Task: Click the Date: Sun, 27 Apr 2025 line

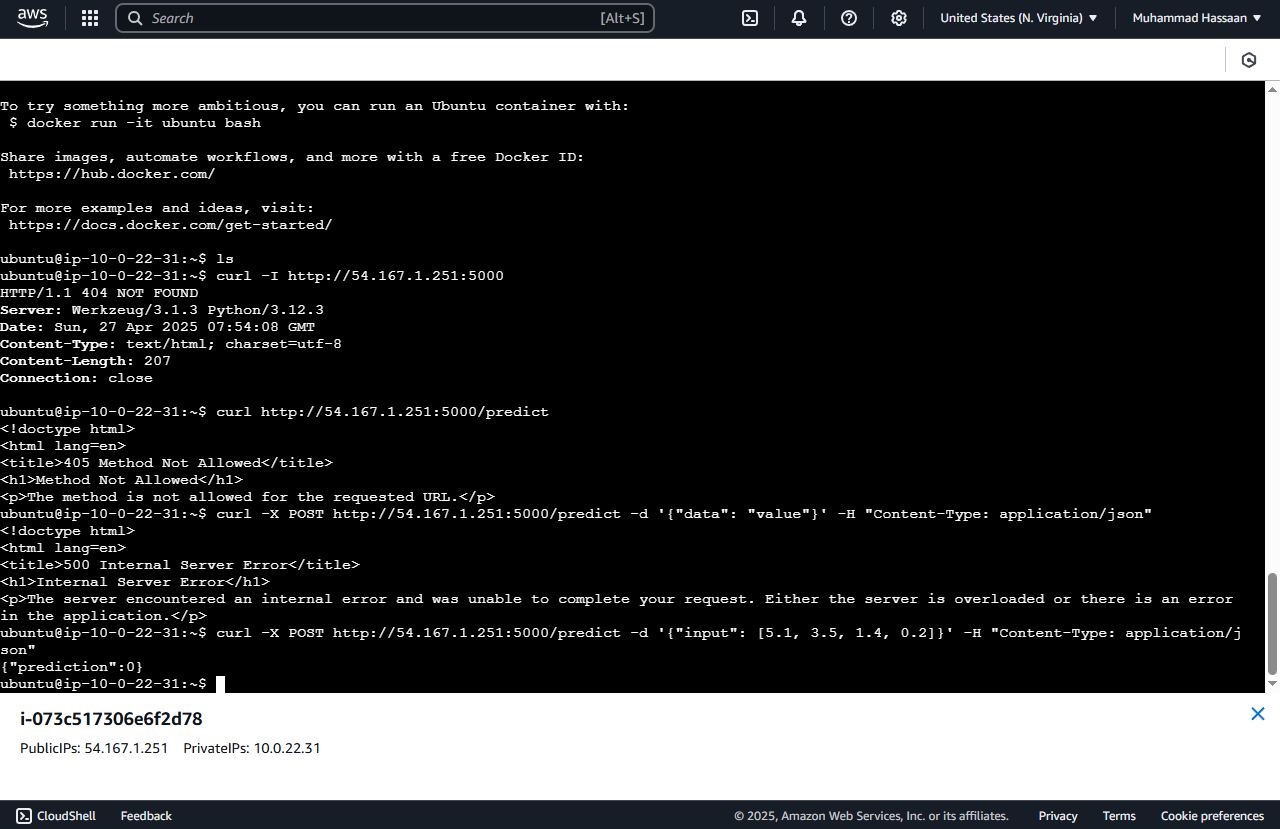Action: [157, 327]
